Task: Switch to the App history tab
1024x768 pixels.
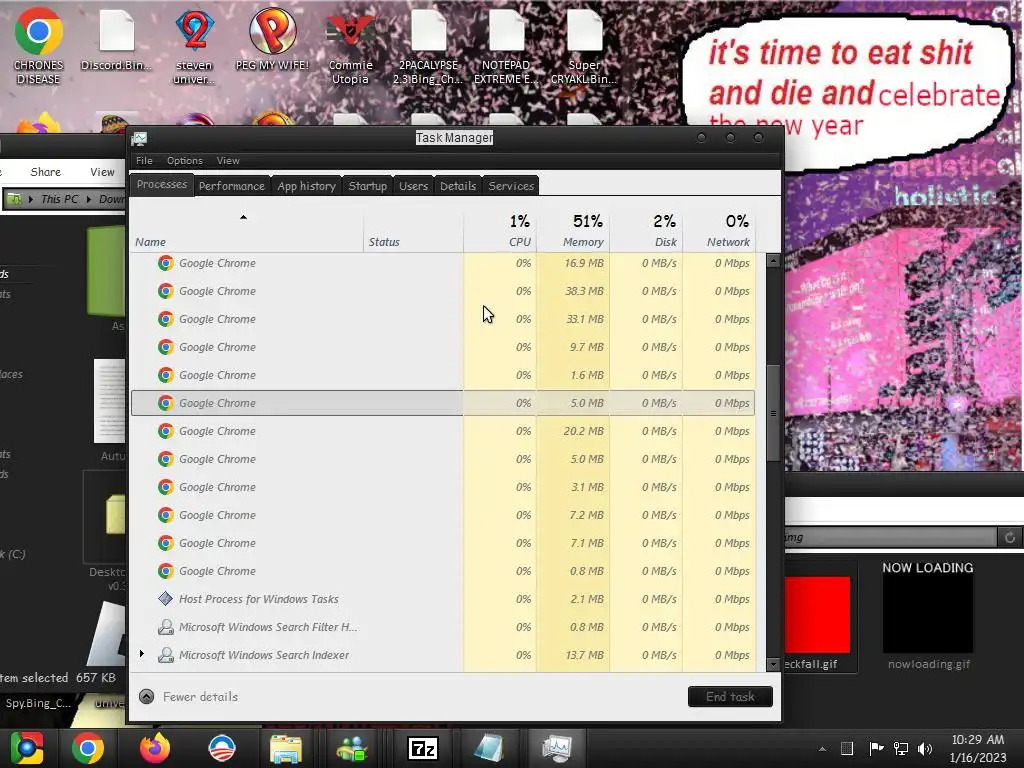Action: point(306,186)
